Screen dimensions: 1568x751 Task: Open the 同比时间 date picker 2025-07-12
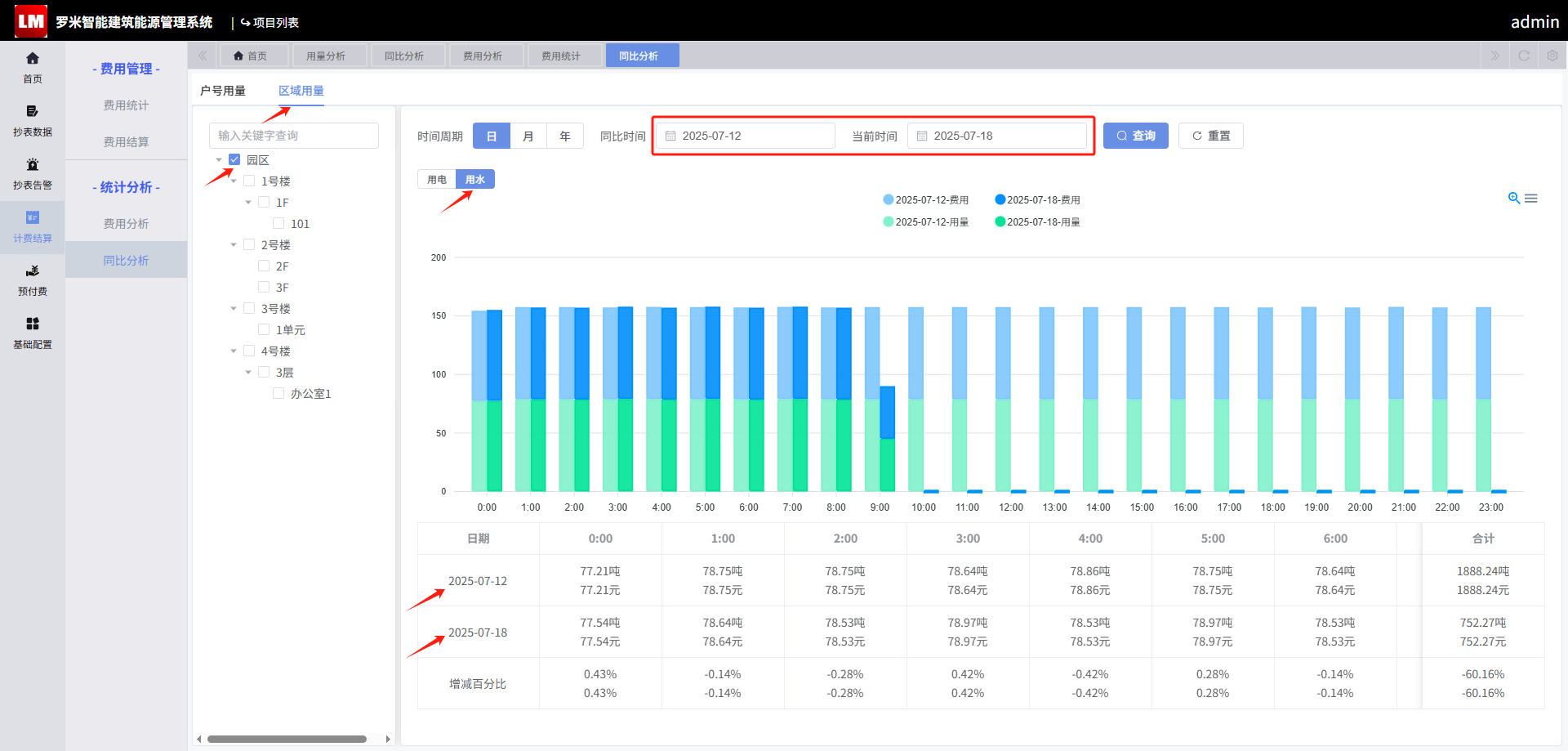[x=746, y=136]
